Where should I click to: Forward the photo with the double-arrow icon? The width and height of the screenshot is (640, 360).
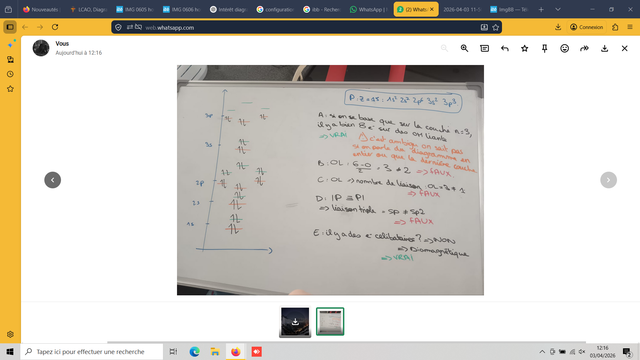(x=584, y=48)
